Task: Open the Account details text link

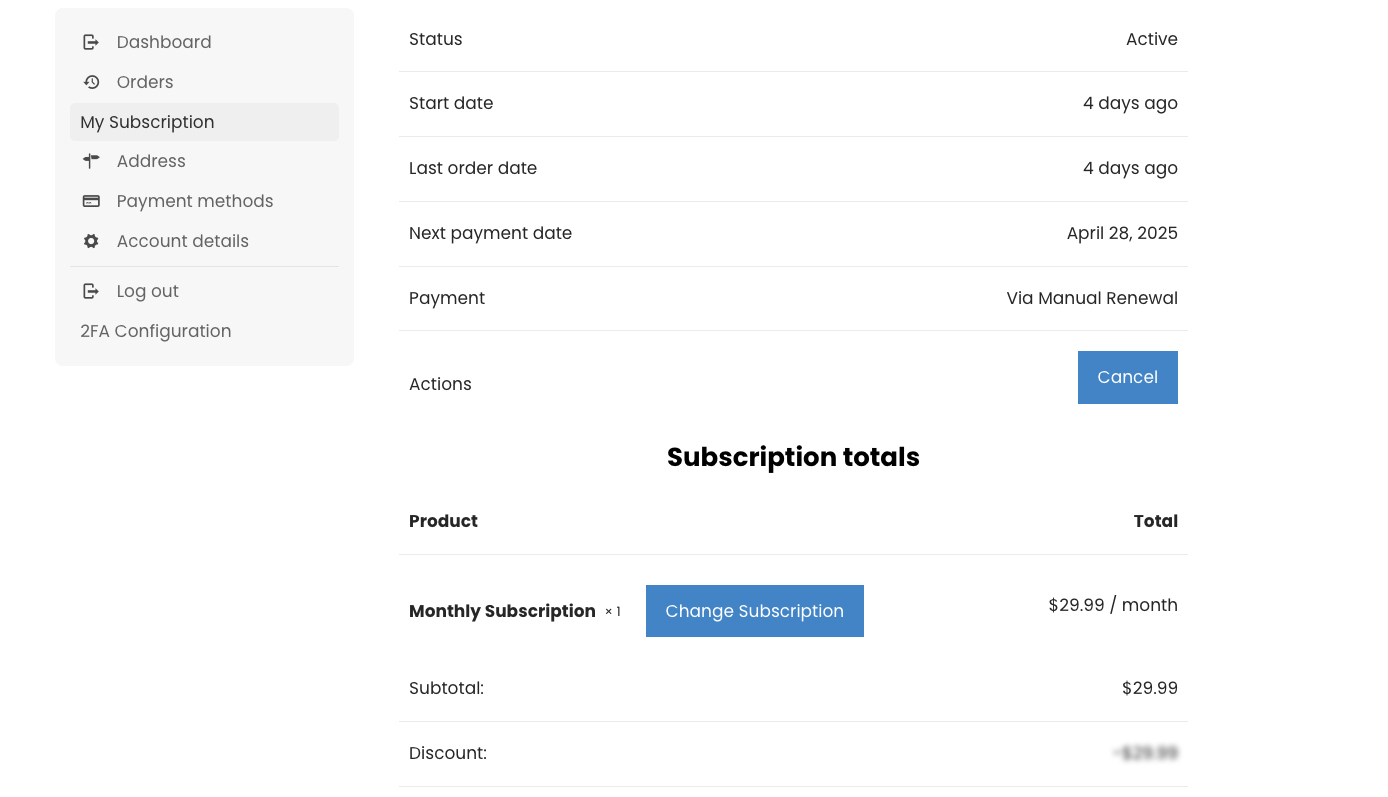Action: pyautogui.click(x=183, y=241)
